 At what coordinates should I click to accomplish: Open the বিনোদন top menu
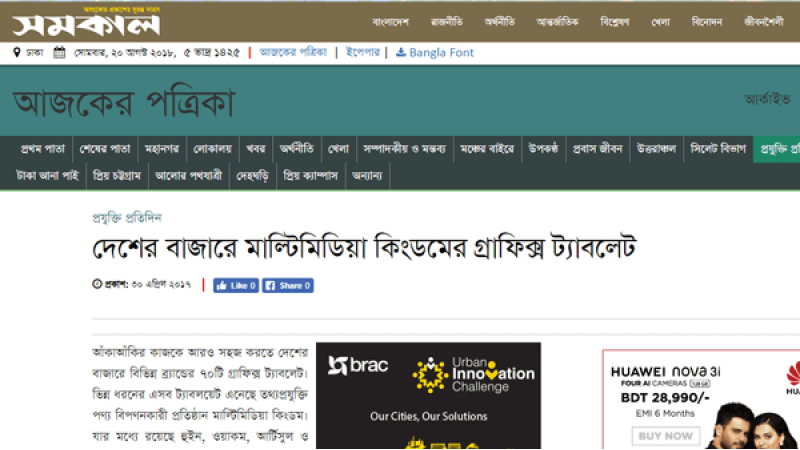pyautogui.click(x=707, y=22)
